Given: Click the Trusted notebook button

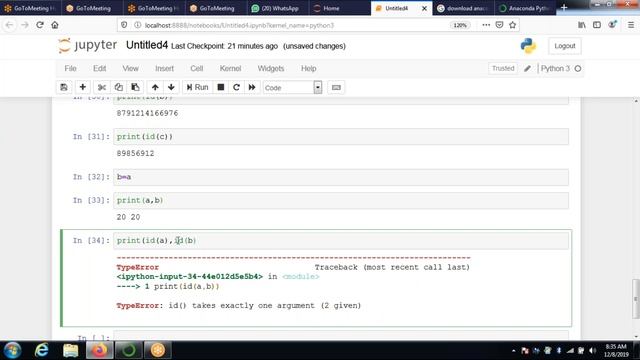Looking at the screenshot, I should point(503,69).
